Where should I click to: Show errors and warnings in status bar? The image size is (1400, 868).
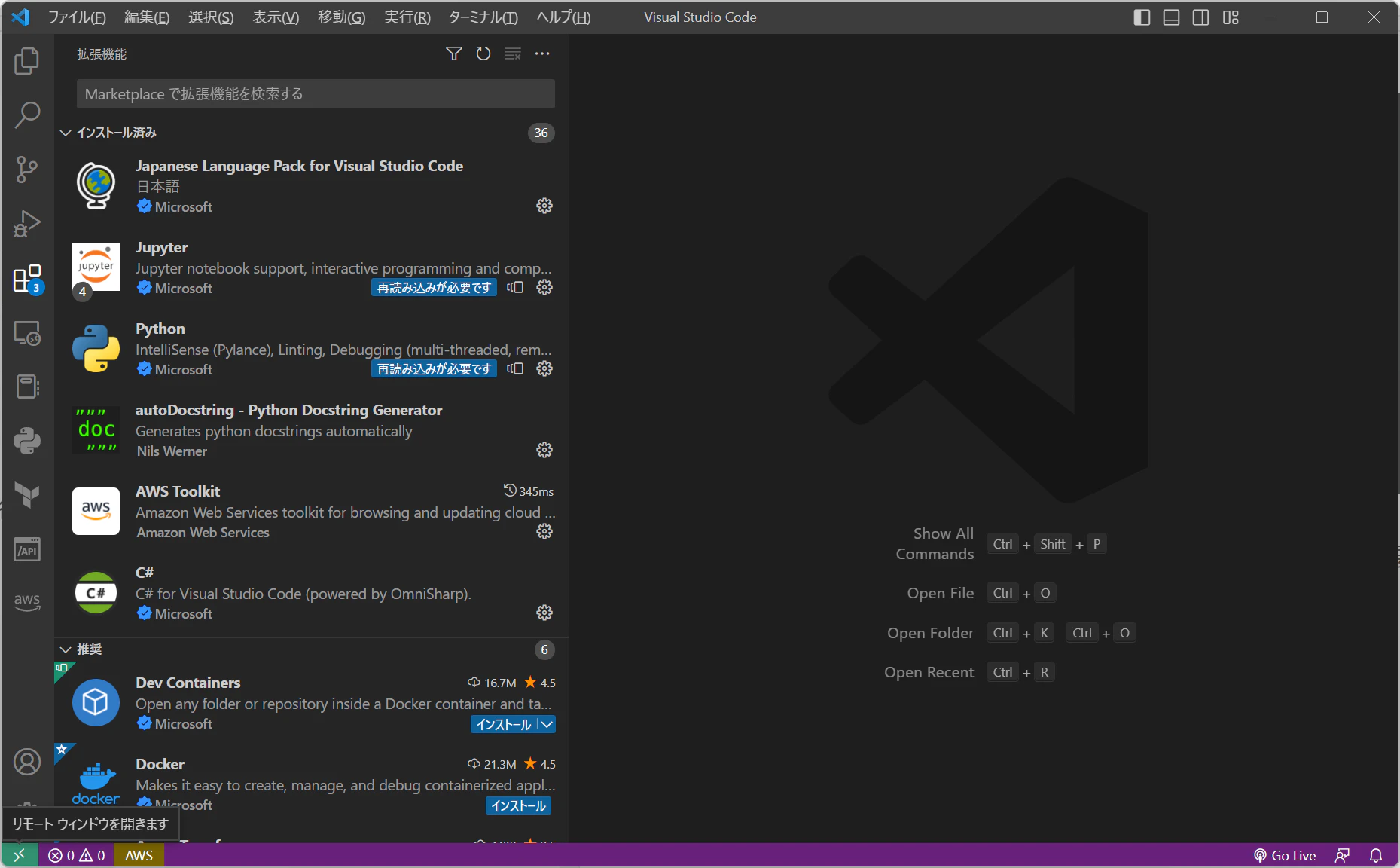[77, 855]
